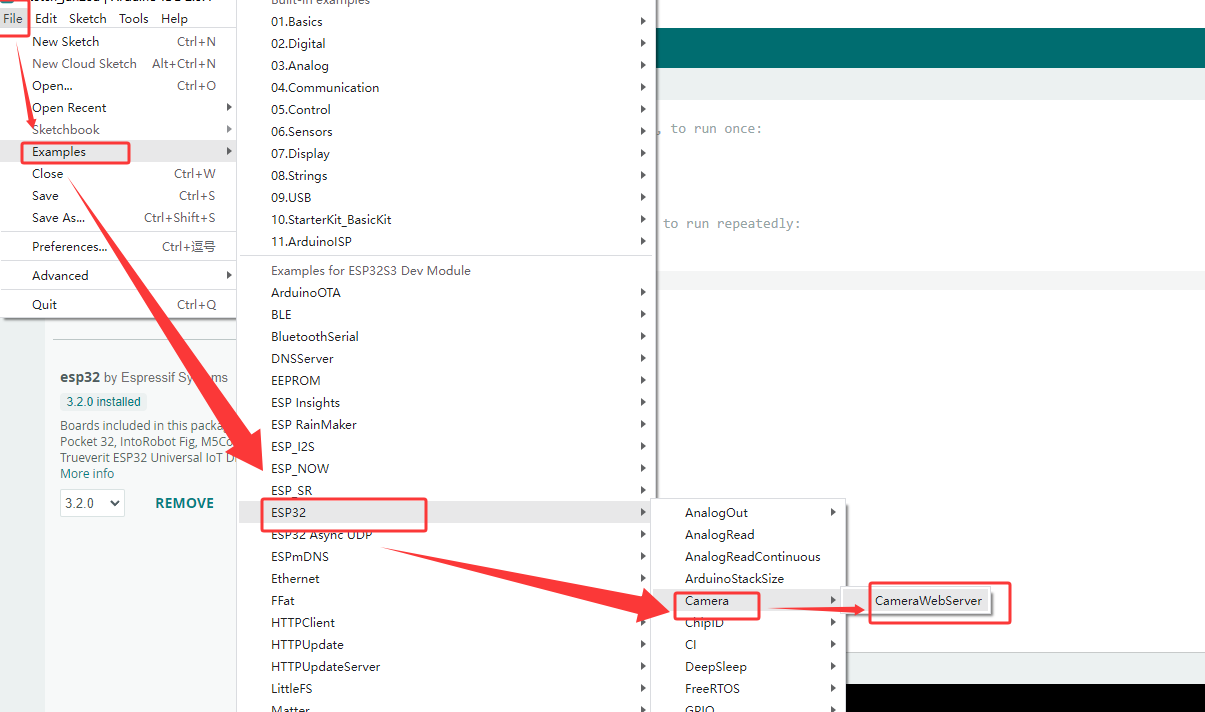Open DeepSleep example submenu
1205x712 pixels.
(749, 667)
